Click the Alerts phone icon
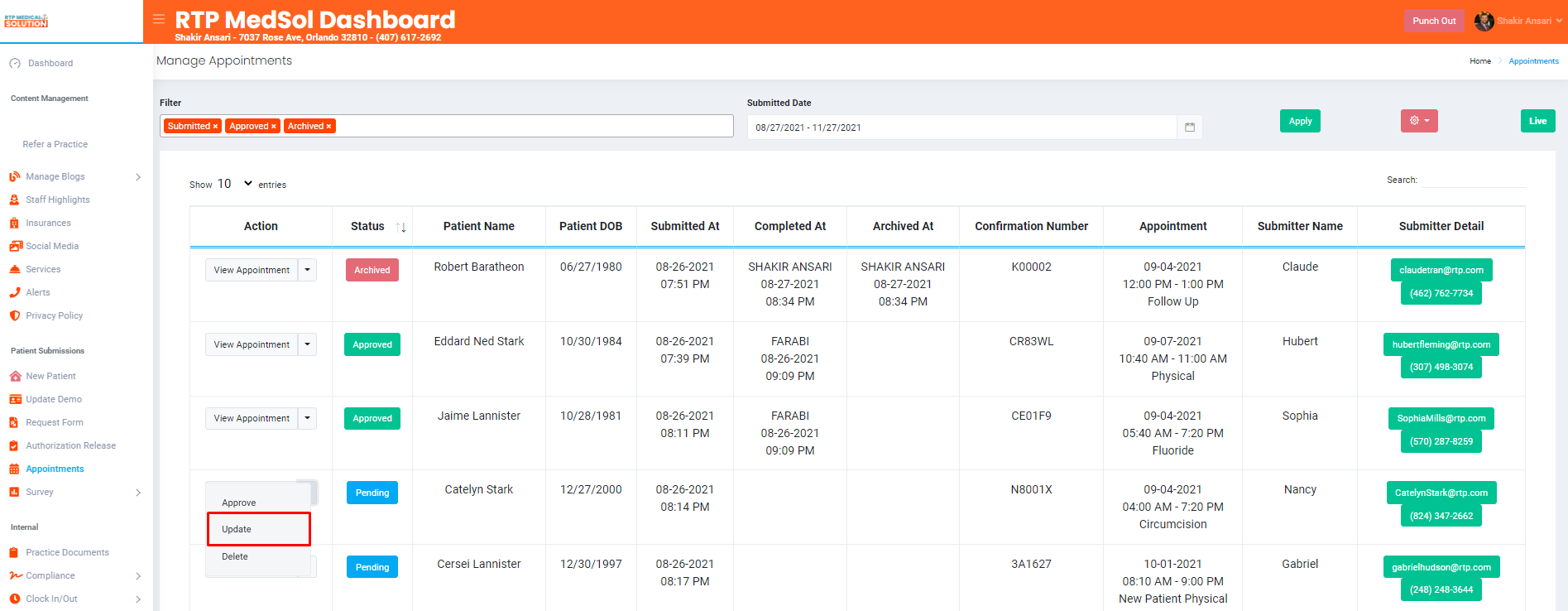1568x611 pixels. 15,292
